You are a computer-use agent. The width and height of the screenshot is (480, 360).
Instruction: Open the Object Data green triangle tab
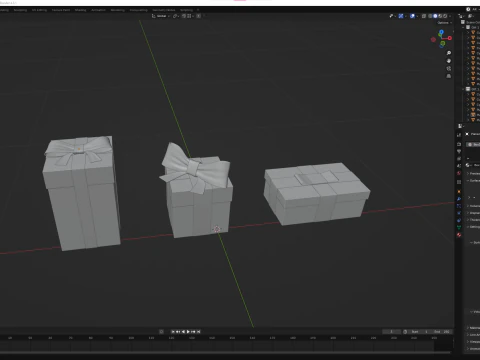coord(459,227)
